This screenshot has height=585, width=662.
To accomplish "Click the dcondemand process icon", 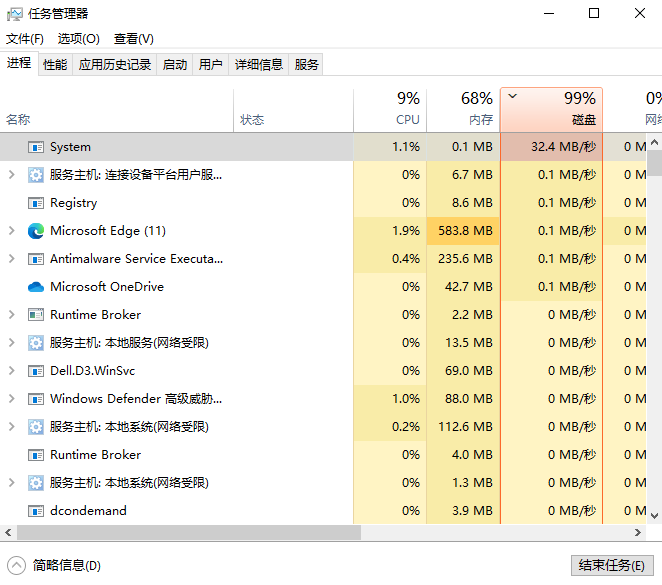I will 36,511.
